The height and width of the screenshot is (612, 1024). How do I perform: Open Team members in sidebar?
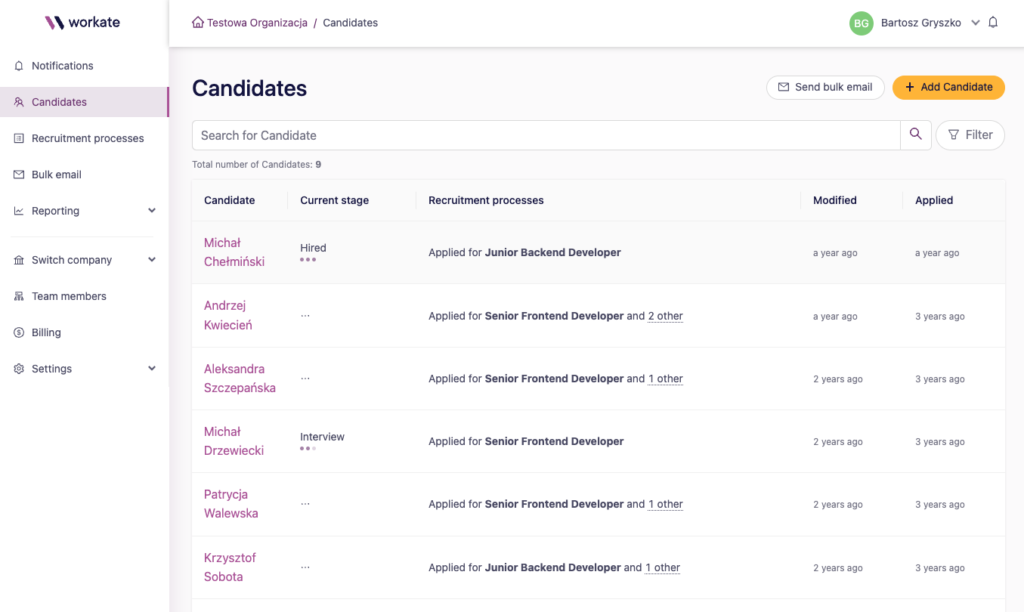pyautogui.click(x=68, y=296)
